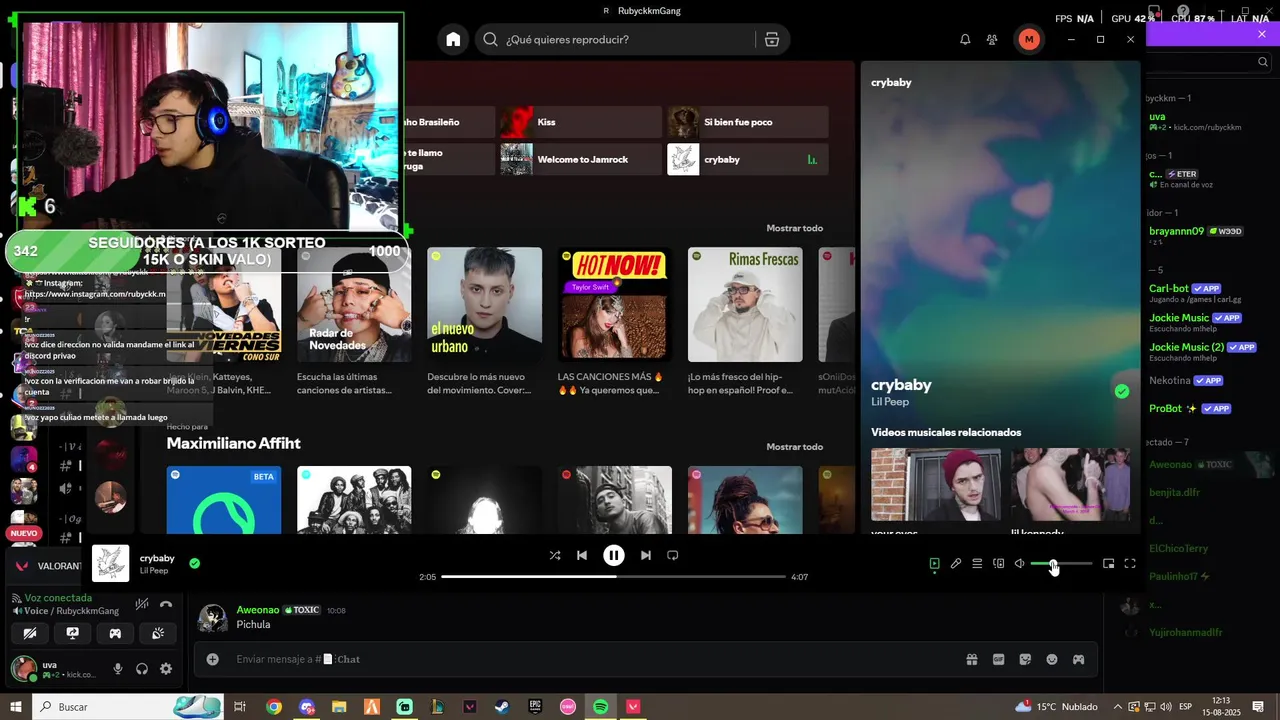1280x720 pixels.
Task: Click 'Mostrar todo' for Maximiliano Affiht section
Action: (795, 447)
